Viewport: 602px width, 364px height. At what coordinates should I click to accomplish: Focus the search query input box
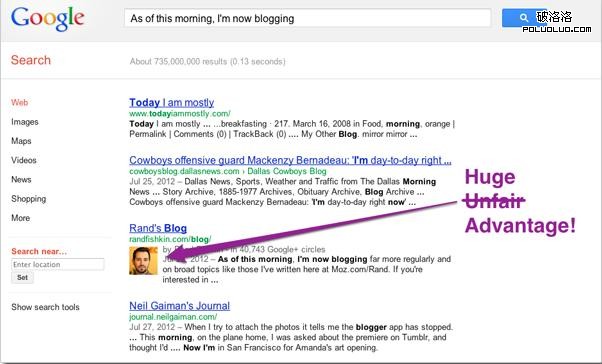[307, 18]
